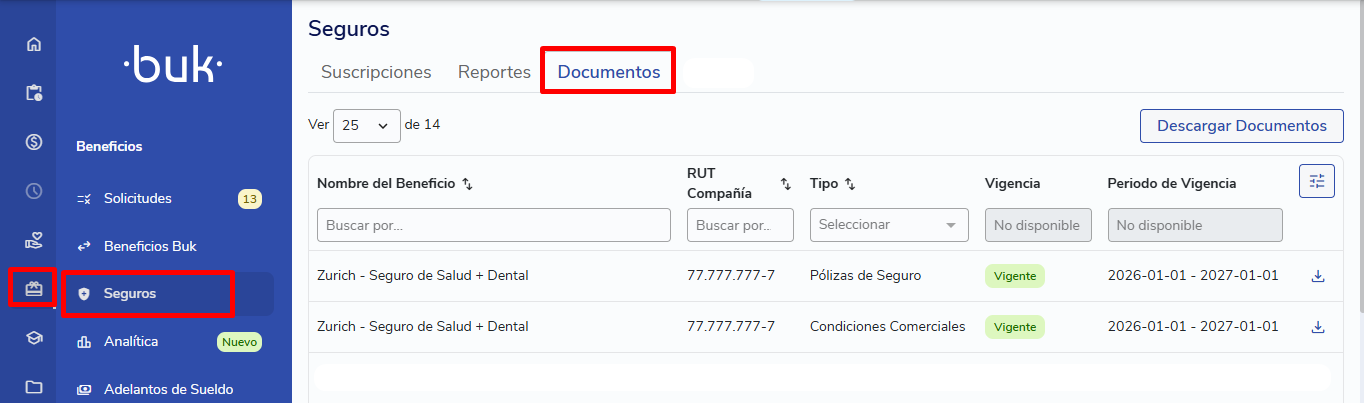
Task: Download the Pólizas de Seguro document
Action: pos(1318,276)
